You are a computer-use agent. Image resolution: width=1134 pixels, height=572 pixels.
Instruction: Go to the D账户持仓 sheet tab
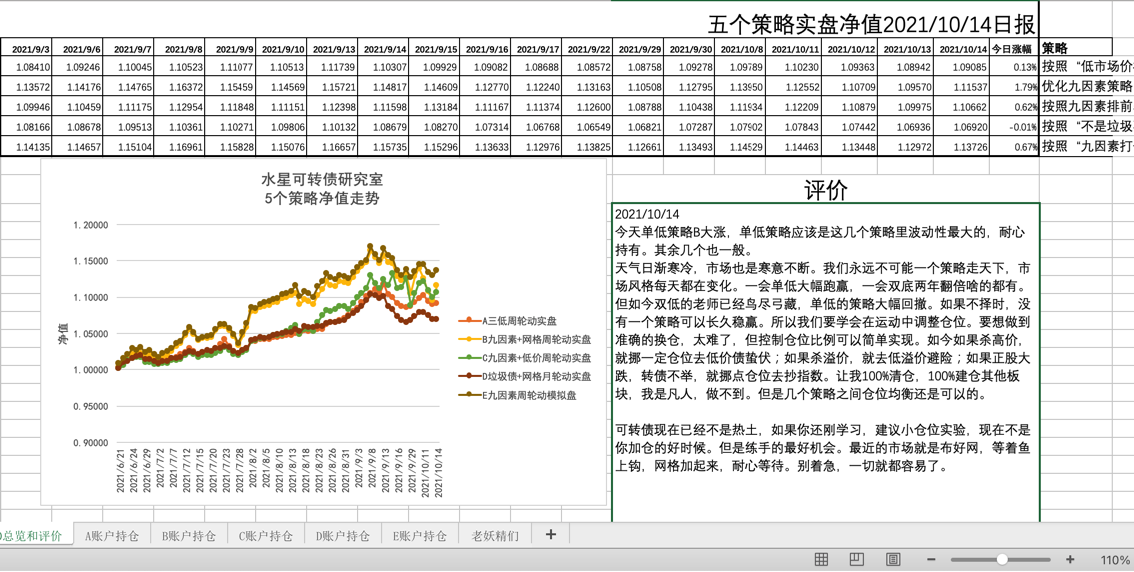coord(343,536)
